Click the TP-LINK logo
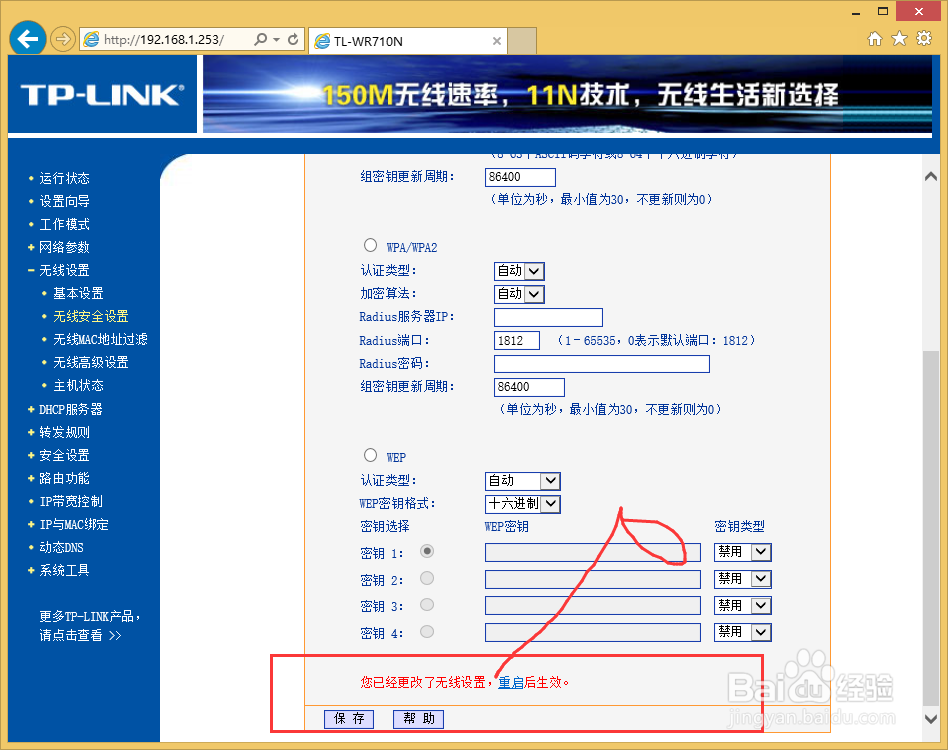Image resolution: width=948 pixels, height=750 pixels. click(102, 94)
